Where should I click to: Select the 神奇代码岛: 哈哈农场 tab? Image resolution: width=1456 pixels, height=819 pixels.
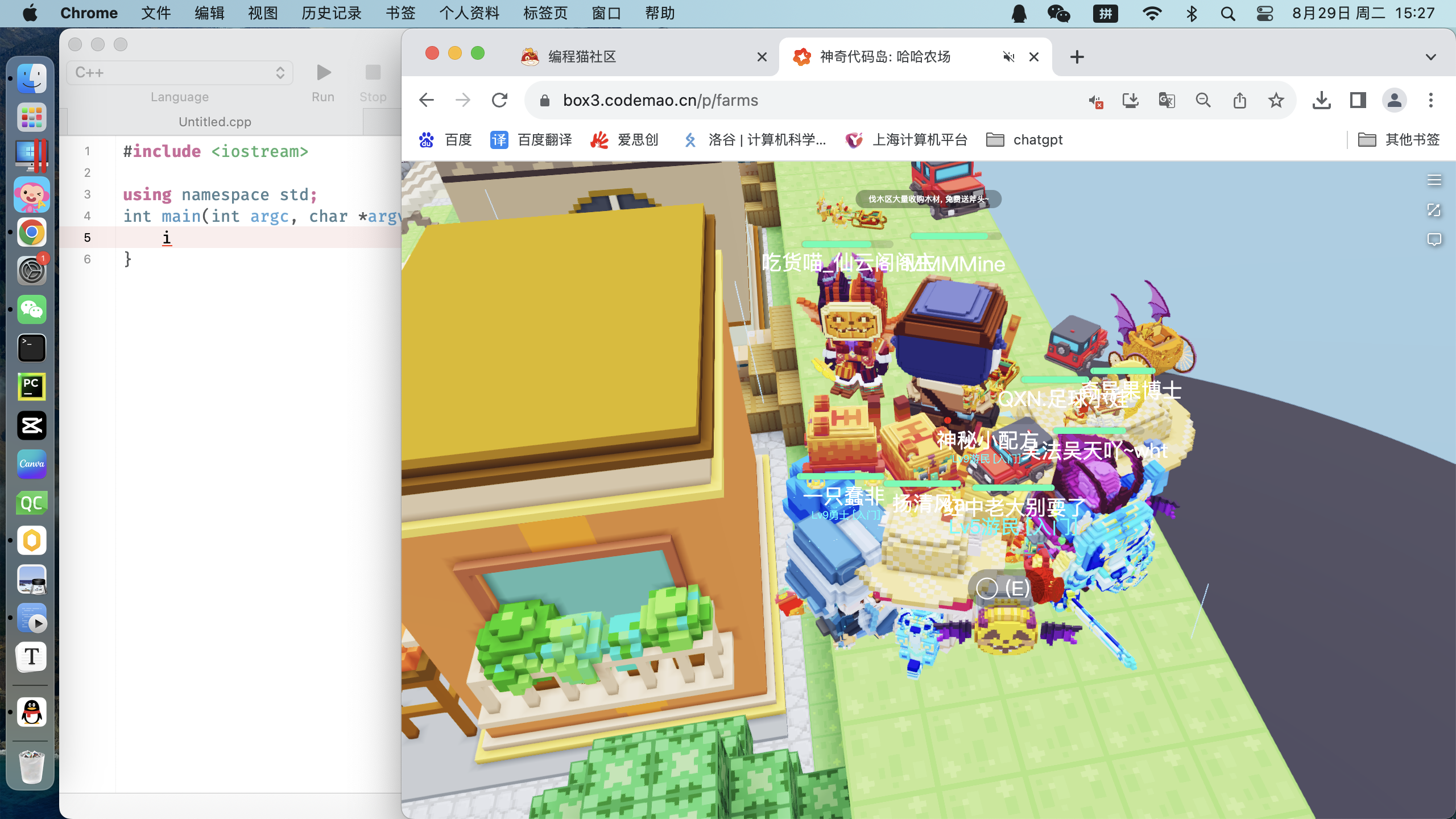(x=916, y=57)
